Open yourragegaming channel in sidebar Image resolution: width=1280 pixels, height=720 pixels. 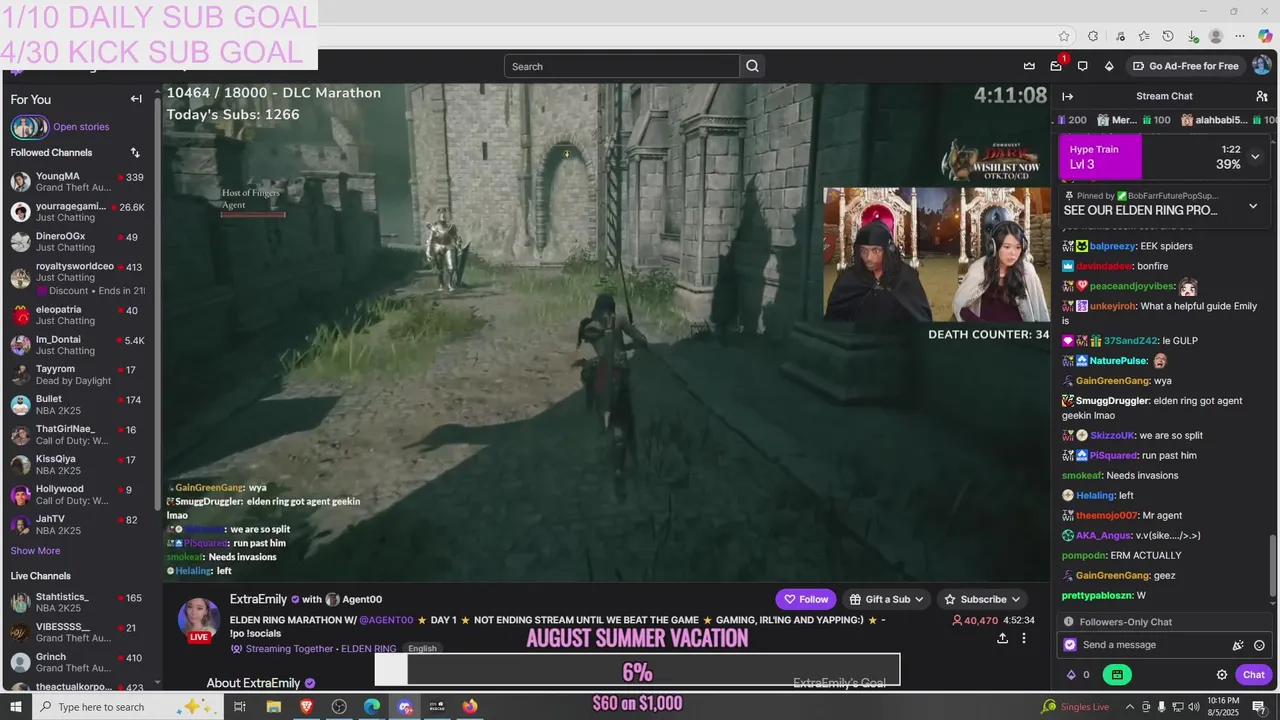click(x=77, y=212)
